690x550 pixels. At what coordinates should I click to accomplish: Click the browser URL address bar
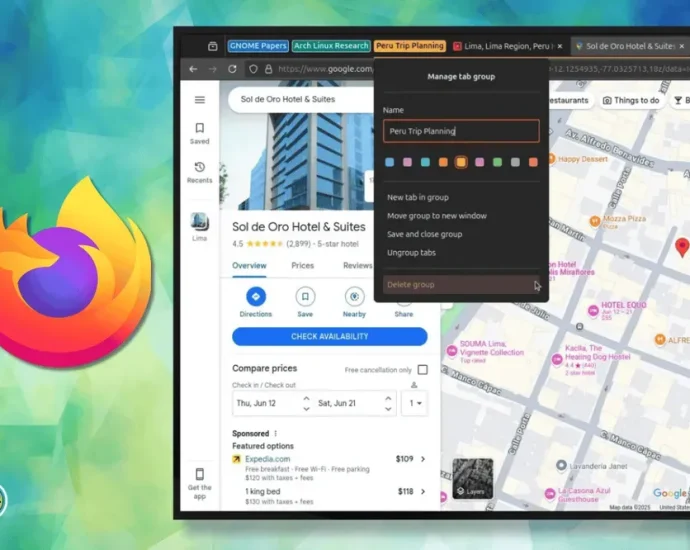(x=326, y=69)
